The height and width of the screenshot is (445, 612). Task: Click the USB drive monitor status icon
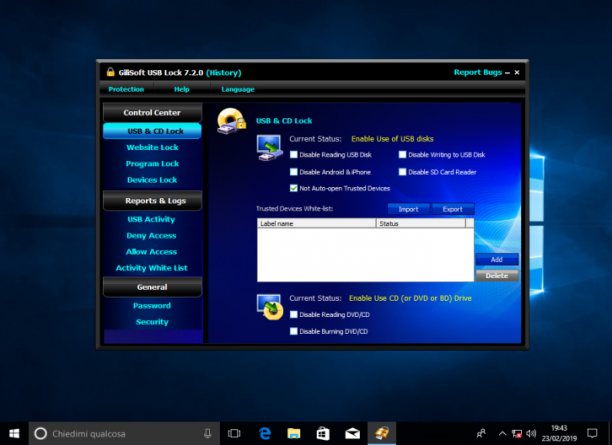269,148
